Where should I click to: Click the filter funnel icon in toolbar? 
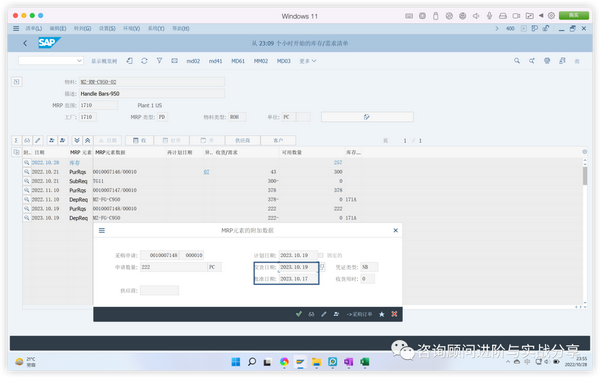[x=159, y=61]
